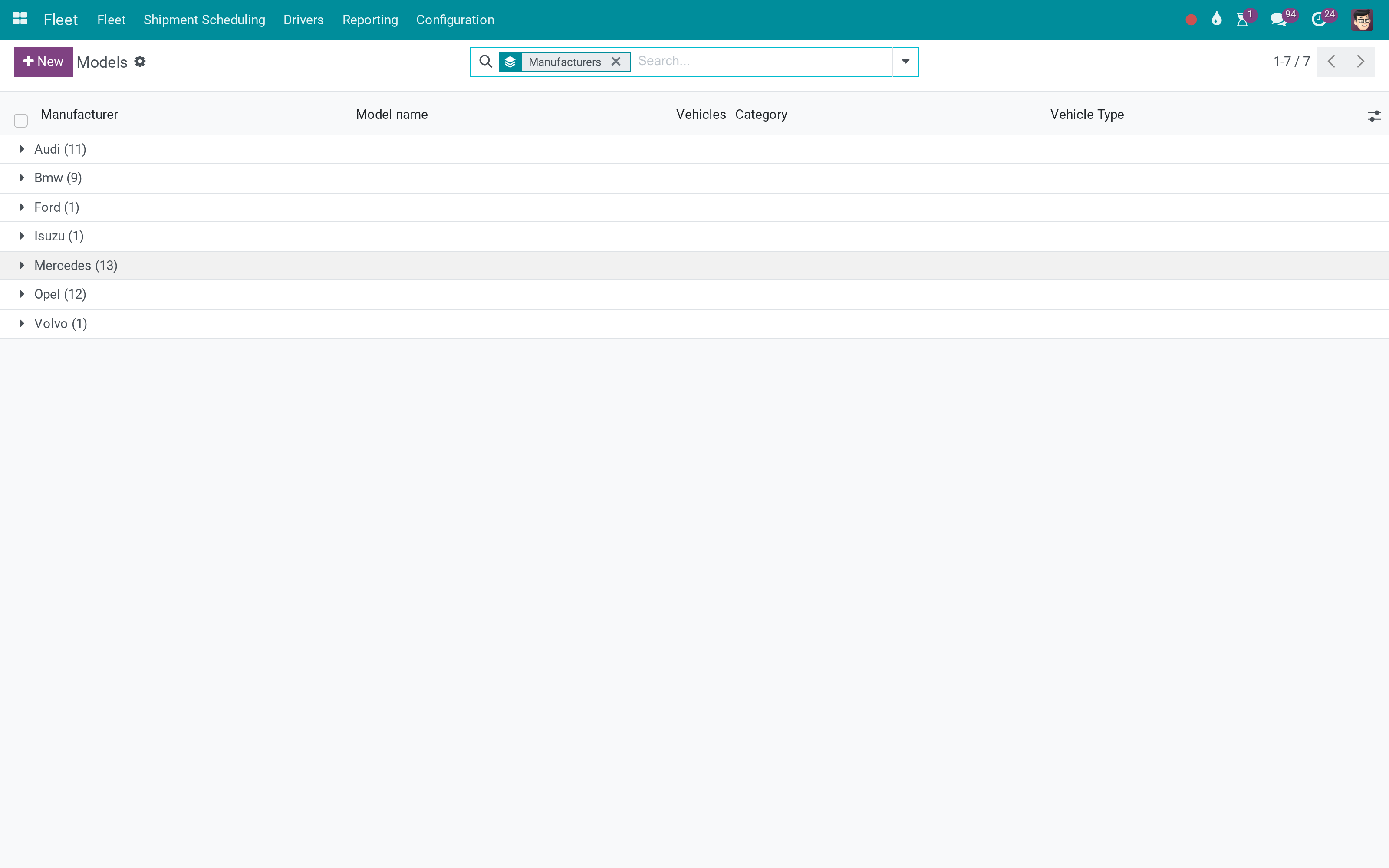Screen dimensions: 1389x868
Task: Expand the Bmw (9) group
Action: 694,178
